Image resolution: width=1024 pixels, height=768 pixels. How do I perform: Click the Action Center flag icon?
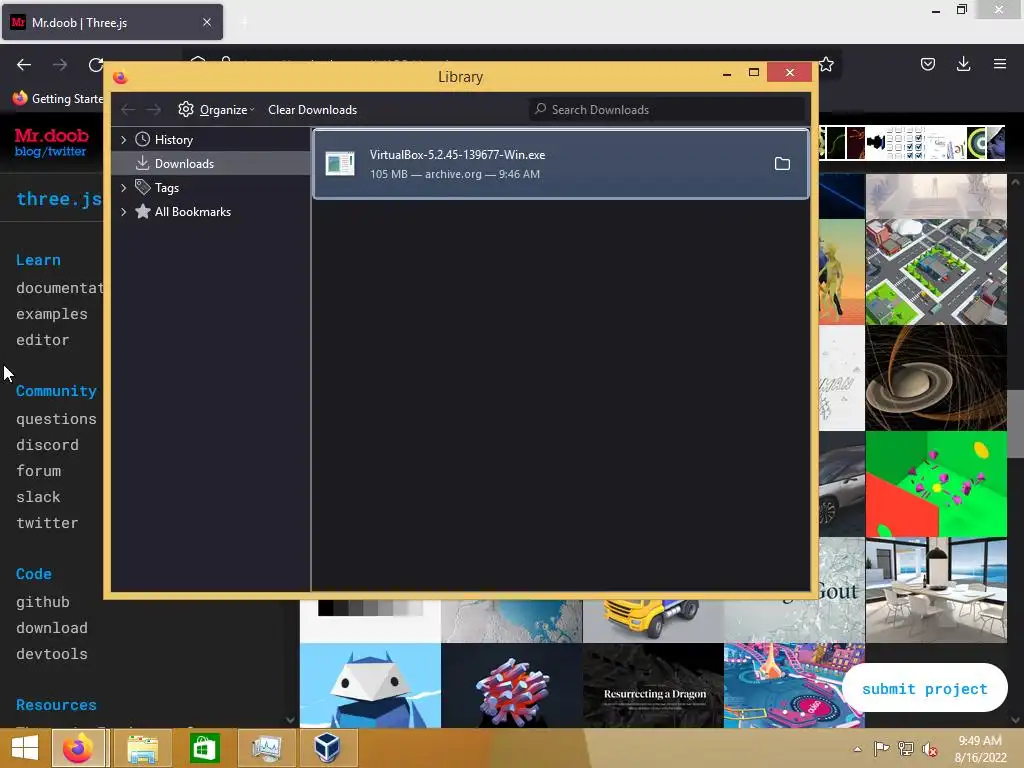pyautogui.click(x=881, y=748)
